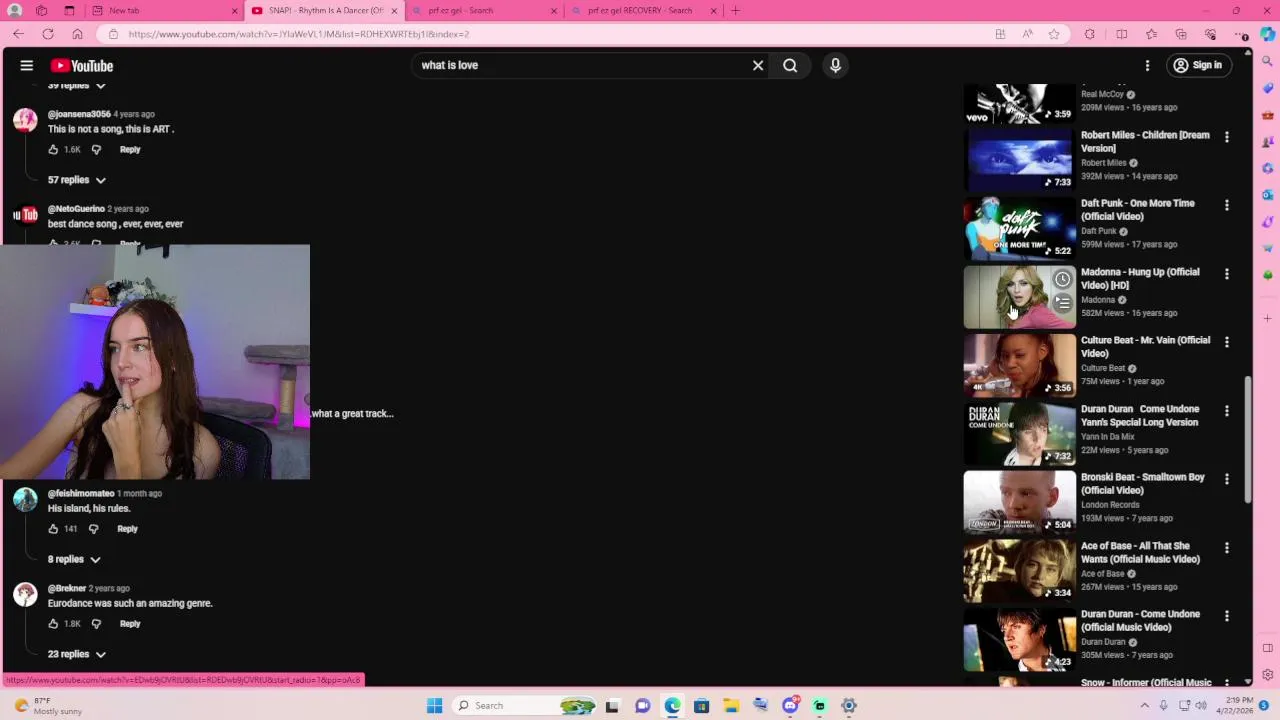Click the Windows taskbar Search box
Image resolution: width=1280 pixels, height=720 pixels.
pos(525,706)
